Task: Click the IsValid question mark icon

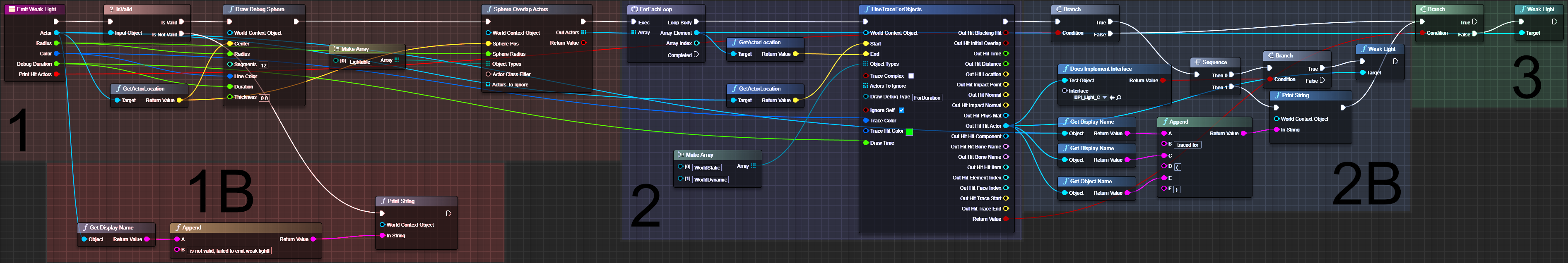Action: pyautogui.click(x=111, y=9)
